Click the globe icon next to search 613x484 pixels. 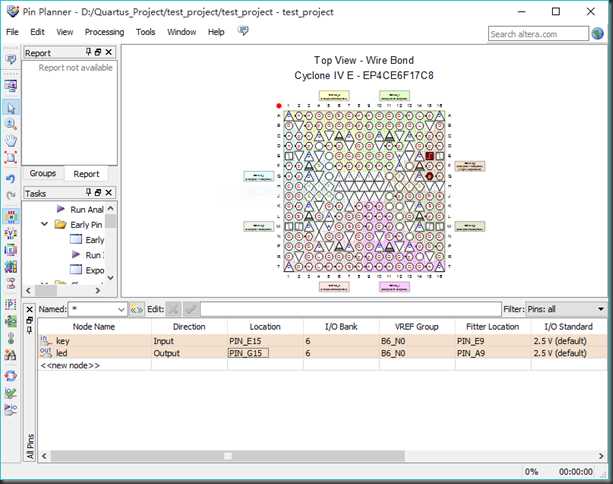(598, 34)
